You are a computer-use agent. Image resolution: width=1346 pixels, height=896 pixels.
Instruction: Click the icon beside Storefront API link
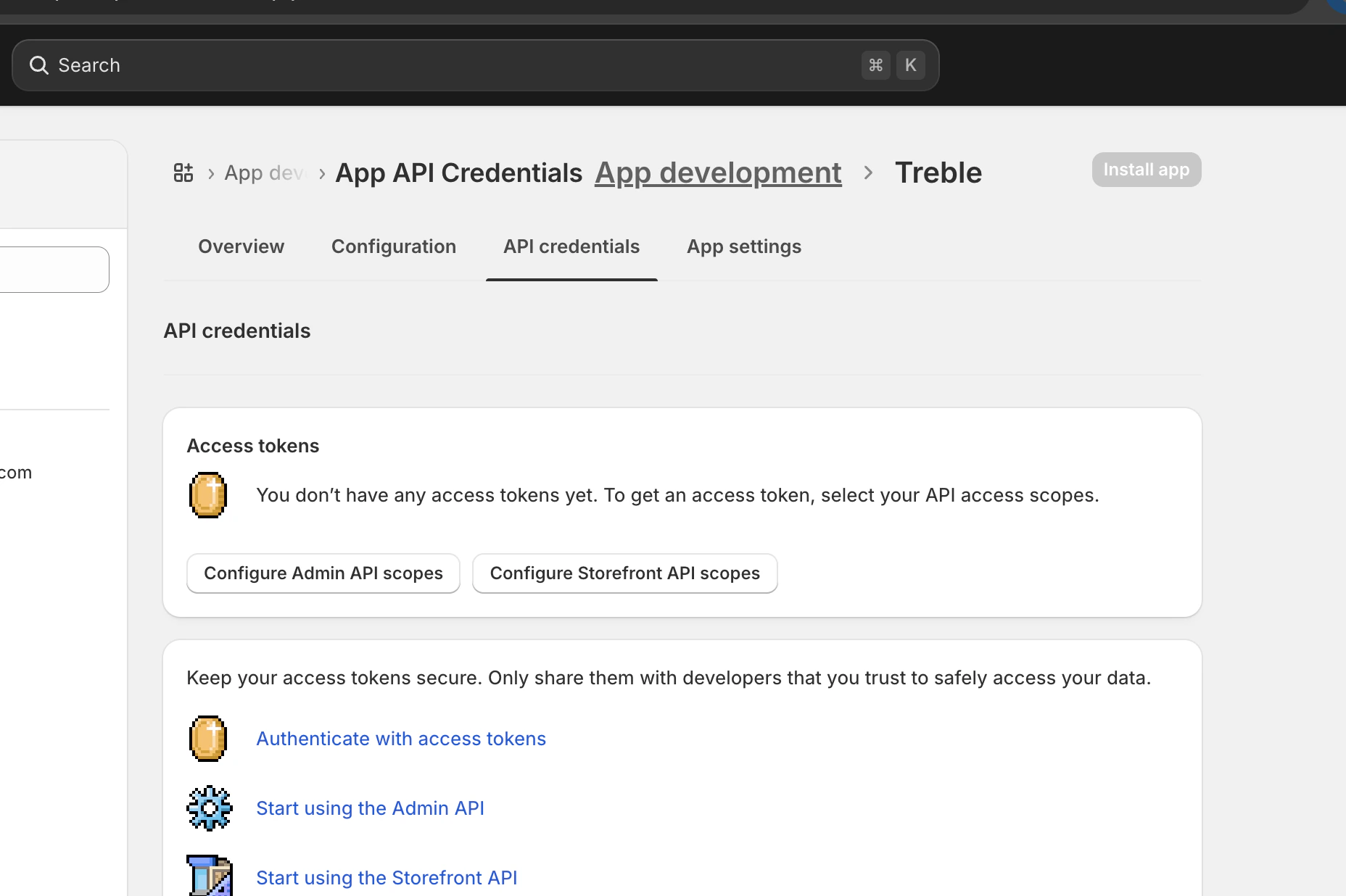click(210, 876)
